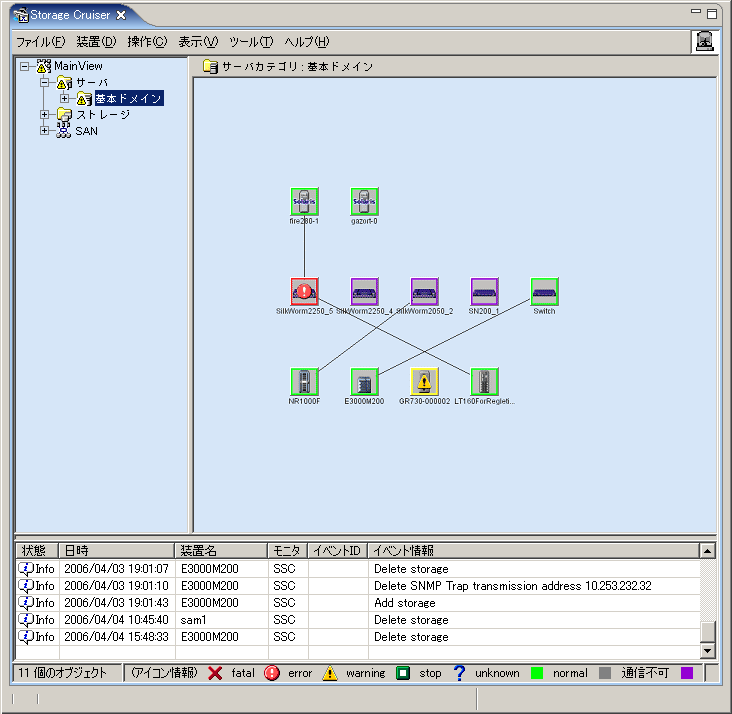Click the GR730-000002 warning storage icon
The height and width of the screenshot is (714, 732).
(424, 382)
